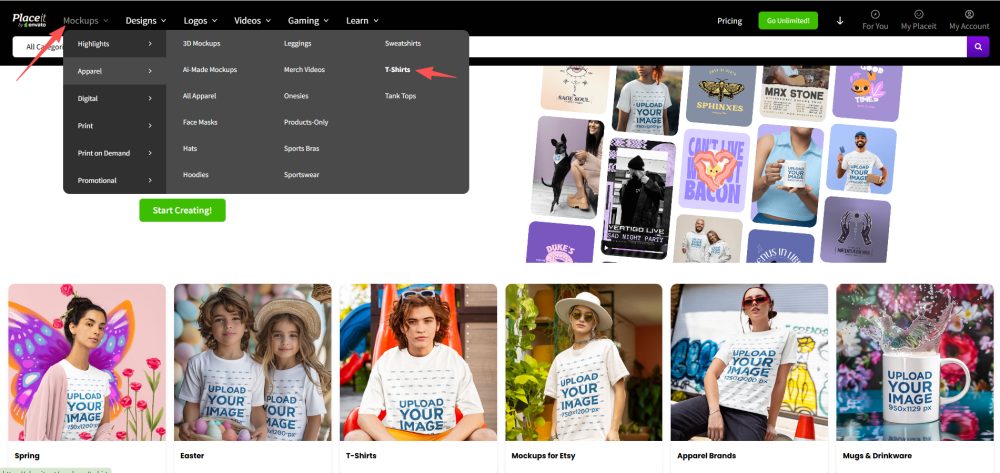Screen dimensions: 1000x473
Task: Open the T-Shirts category card image
Action: pyautogui.click(x=418, y=362)
